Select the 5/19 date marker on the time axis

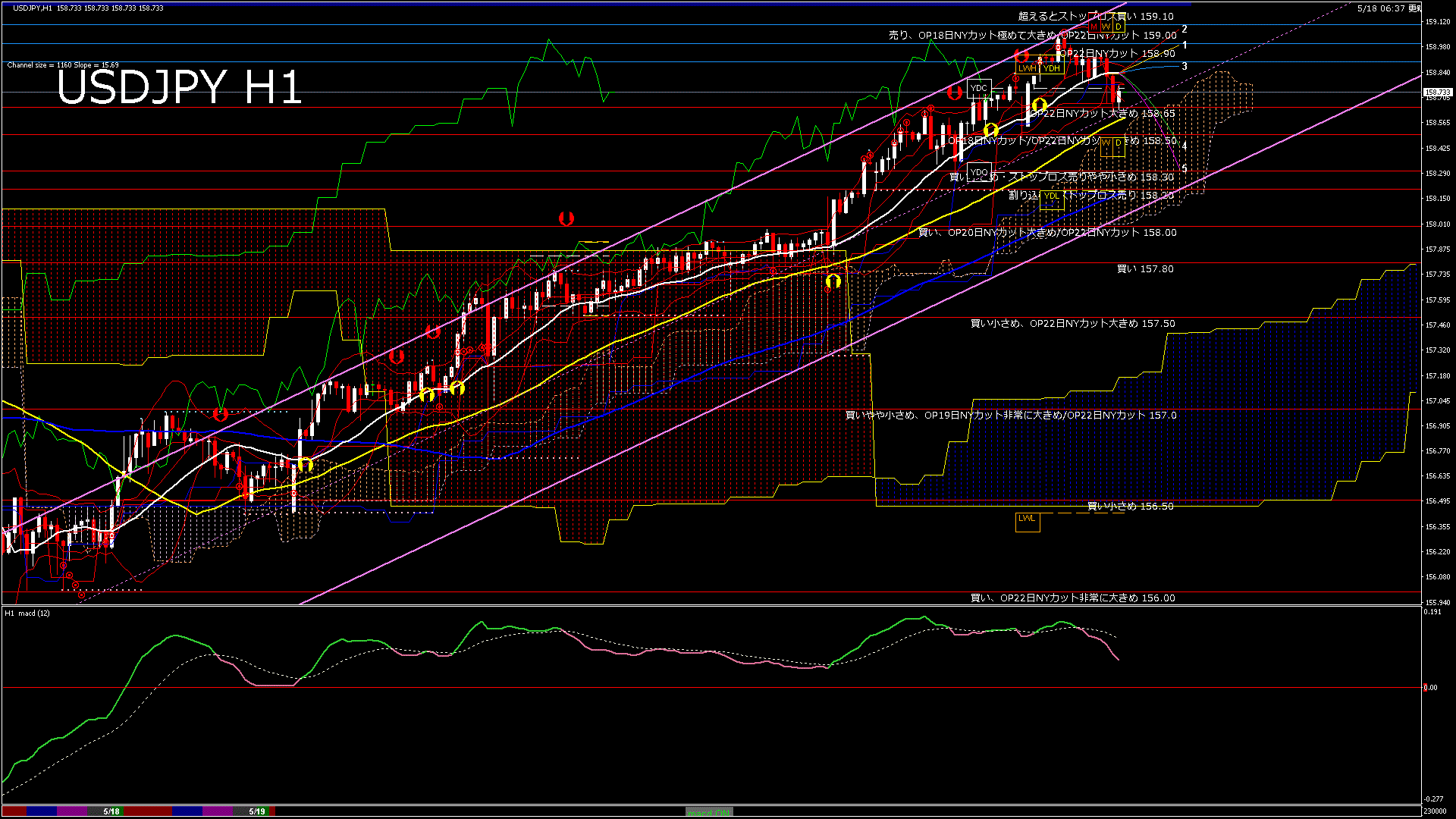(257, 811)
